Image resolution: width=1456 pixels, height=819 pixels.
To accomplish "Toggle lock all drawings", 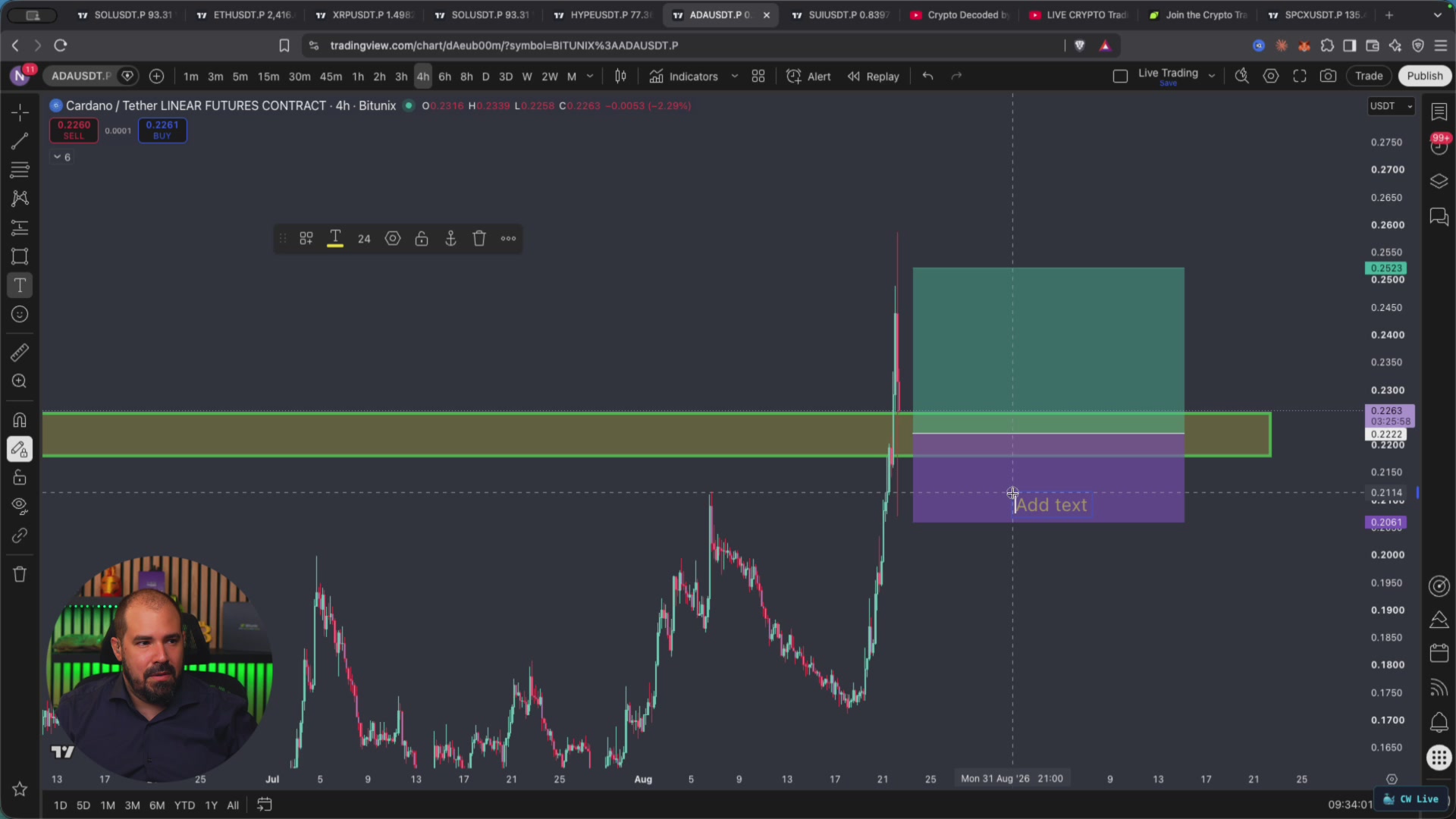I will 20,478.
